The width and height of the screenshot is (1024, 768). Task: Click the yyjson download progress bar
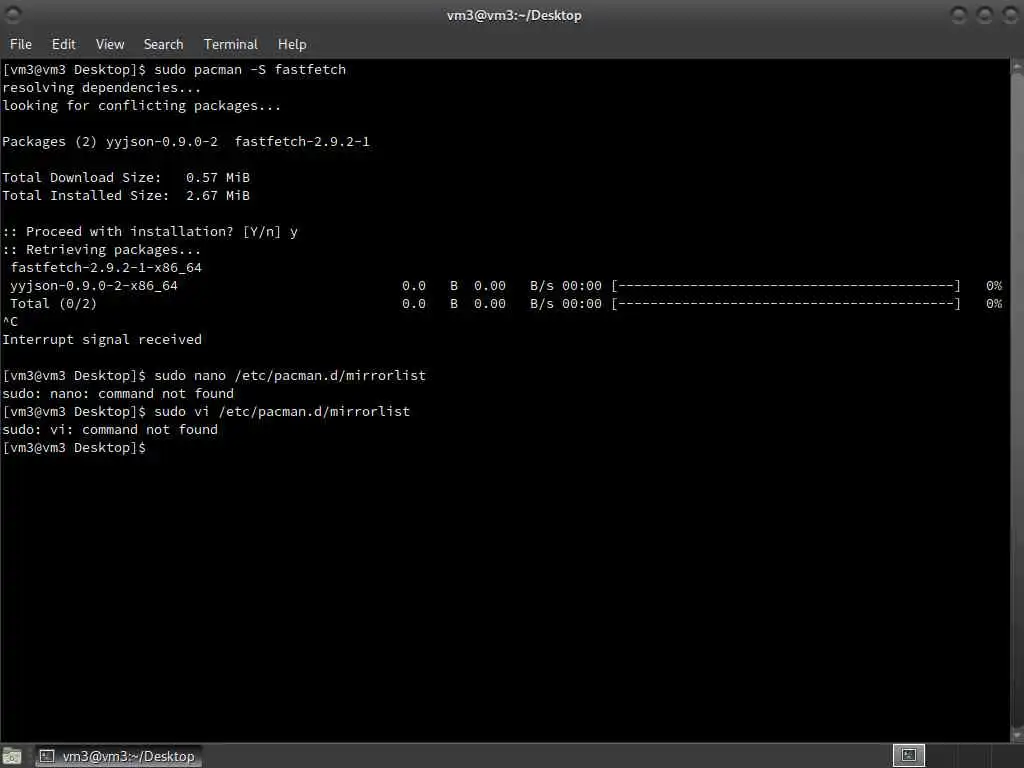tap(786, 285)
